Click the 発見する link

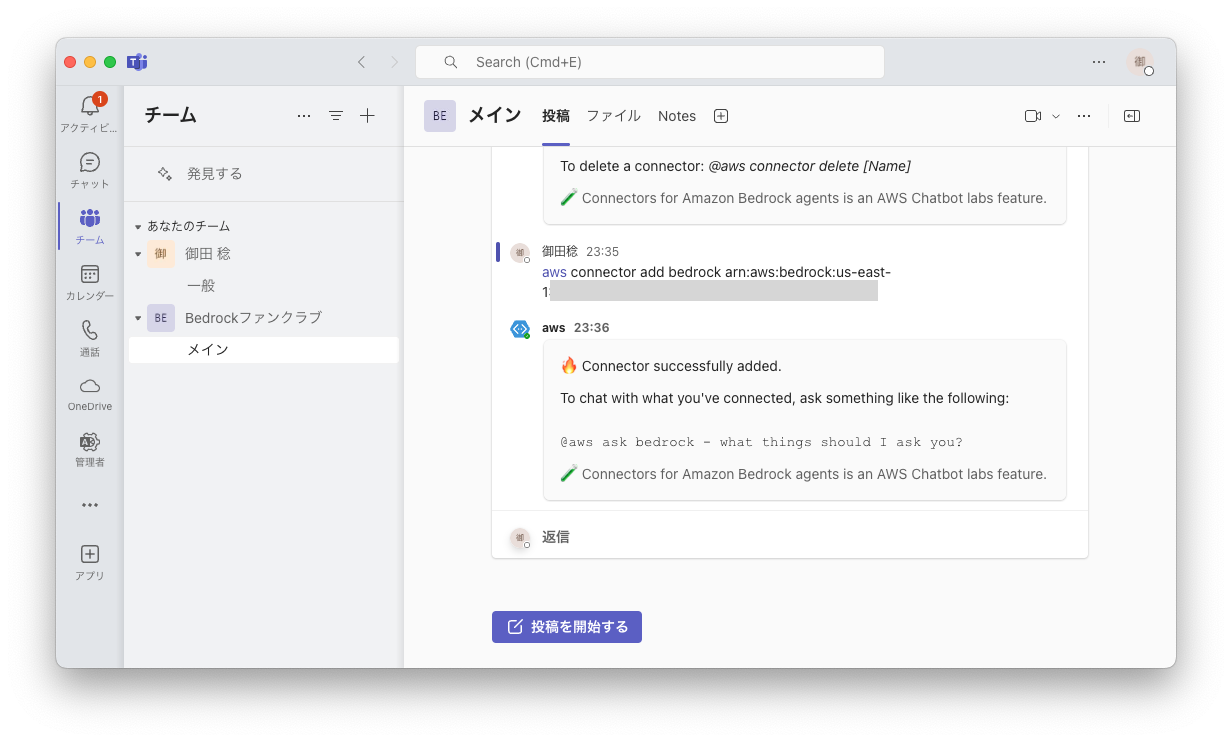(215, 173)
